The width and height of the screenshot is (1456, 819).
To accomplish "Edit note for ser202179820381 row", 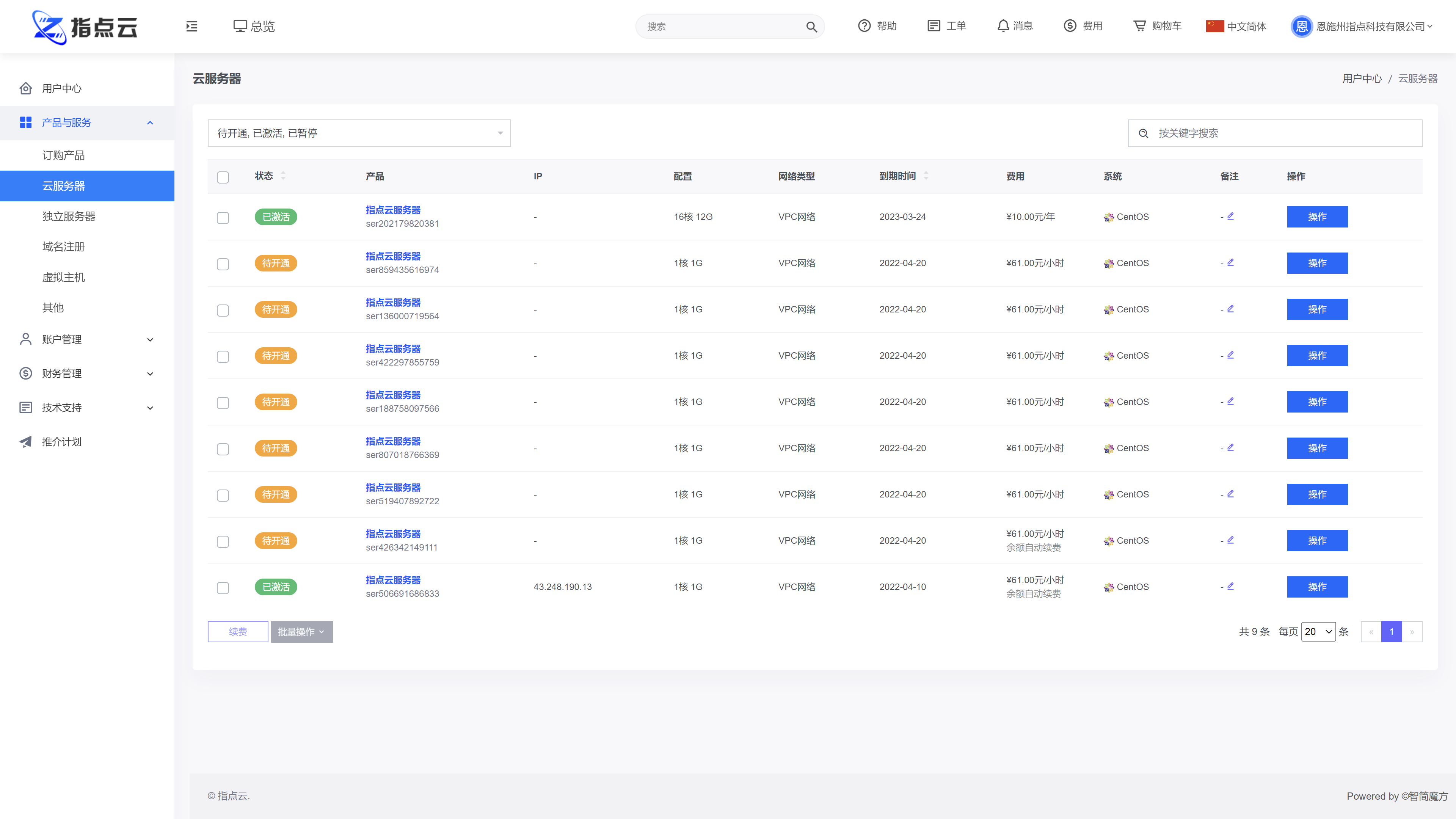I will tap(1230, 216).
